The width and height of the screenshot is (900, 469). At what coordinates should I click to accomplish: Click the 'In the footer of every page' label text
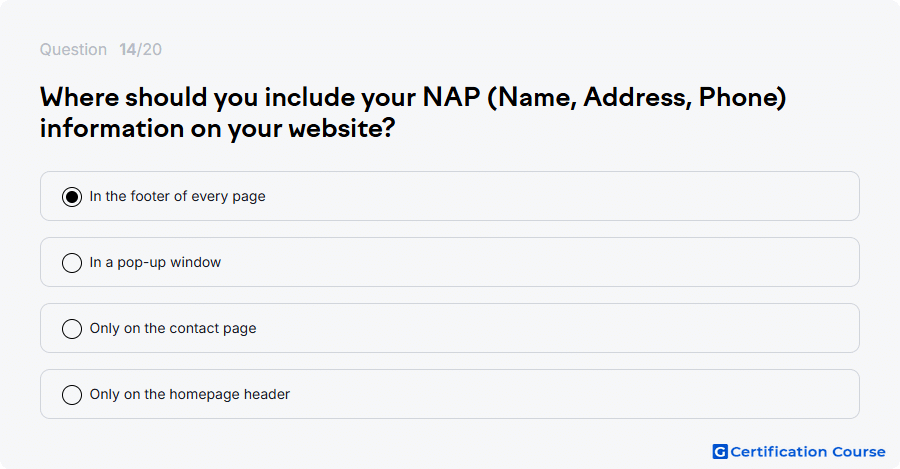point(177,196)
